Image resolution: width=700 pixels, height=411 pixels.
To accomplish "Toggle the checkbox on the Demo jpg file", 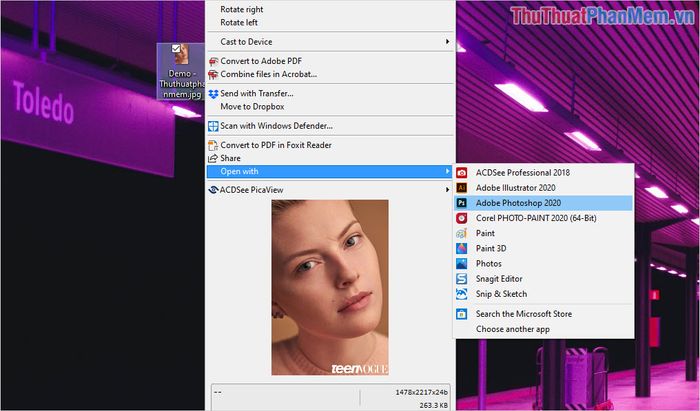I will pos(176,48).
